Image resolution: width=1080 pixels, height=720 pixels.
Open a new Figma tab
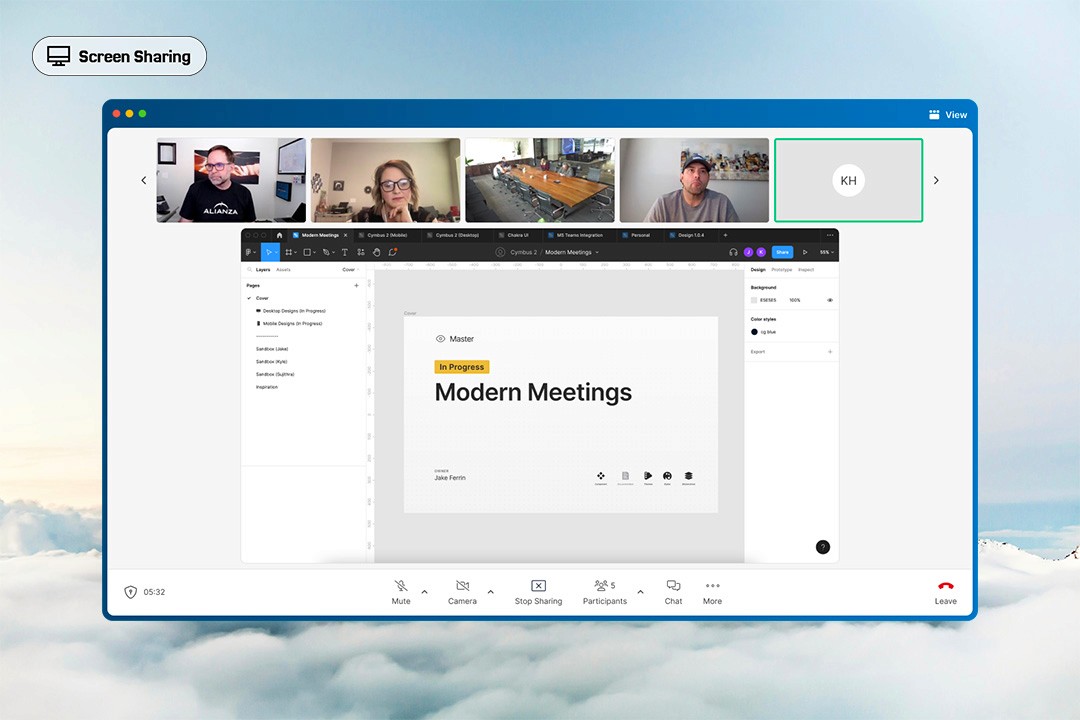[725, 235]
